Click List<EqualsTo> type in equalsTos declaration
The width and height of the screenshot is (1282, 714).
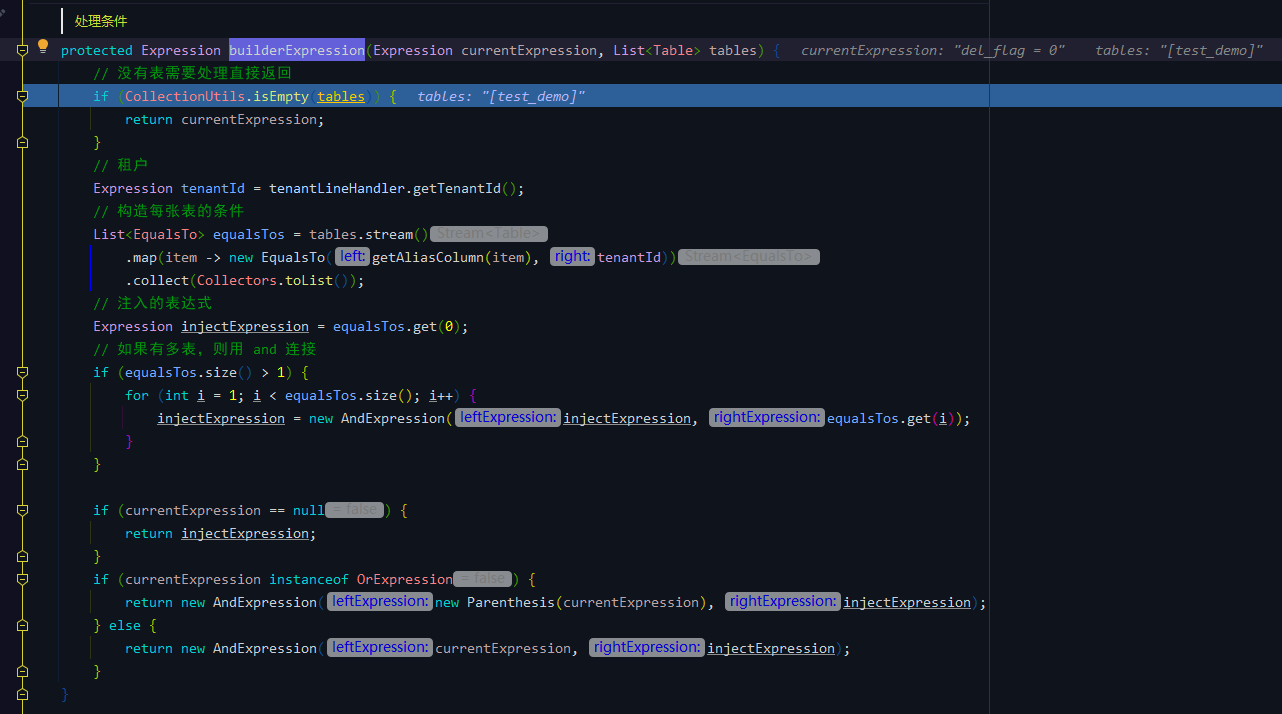(x=149, y=234)
